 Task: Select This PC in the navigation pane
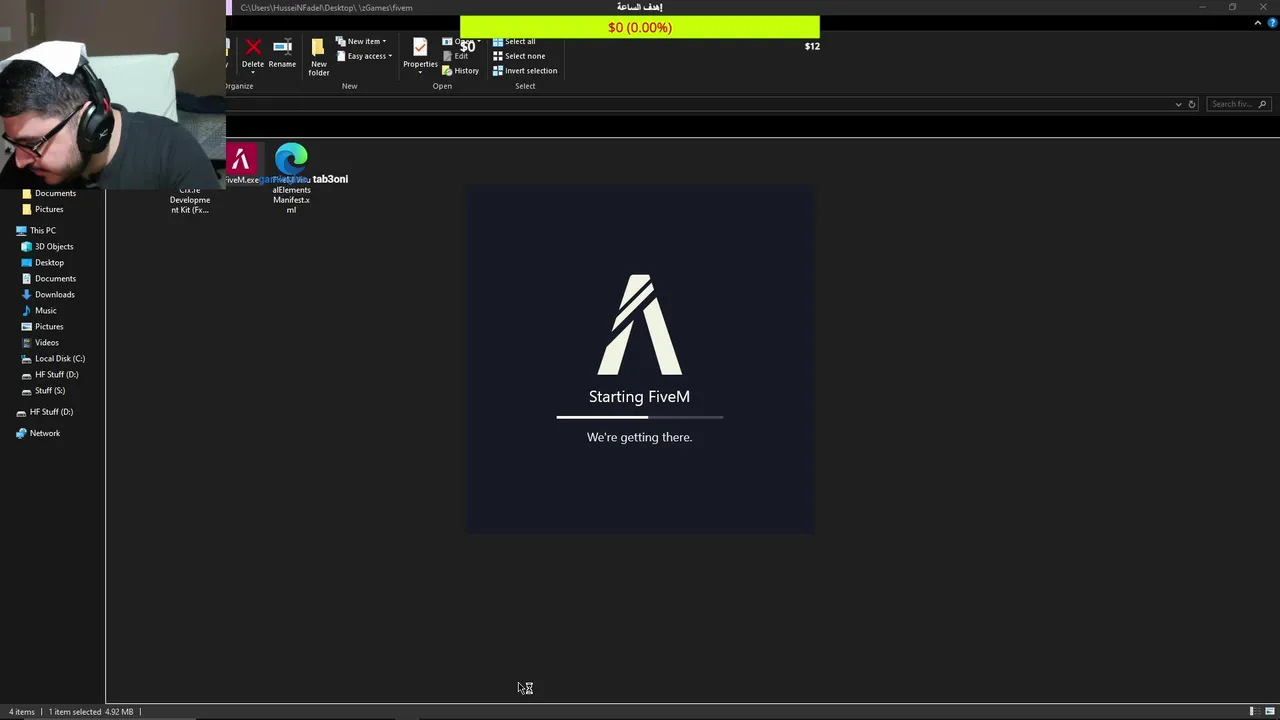click(x=36, y=230)
